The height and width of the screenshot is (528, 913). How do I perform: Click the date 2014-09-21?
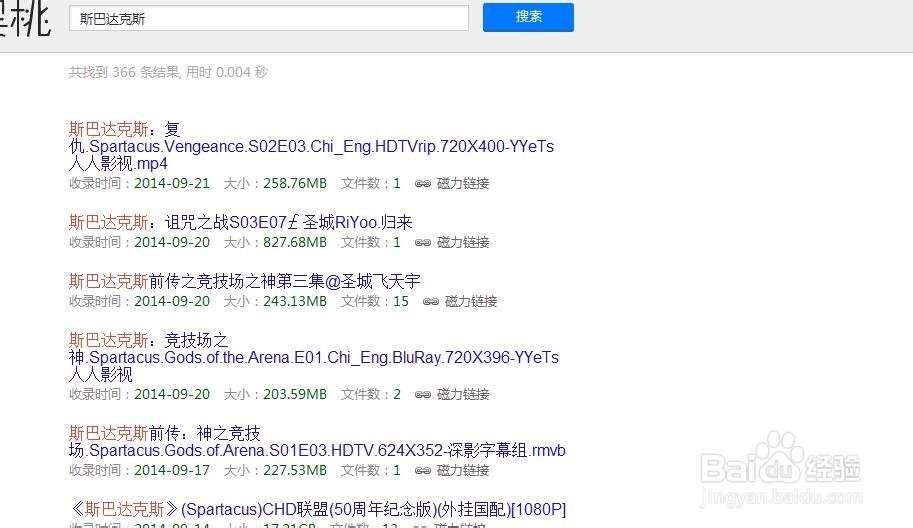[172, 183]
